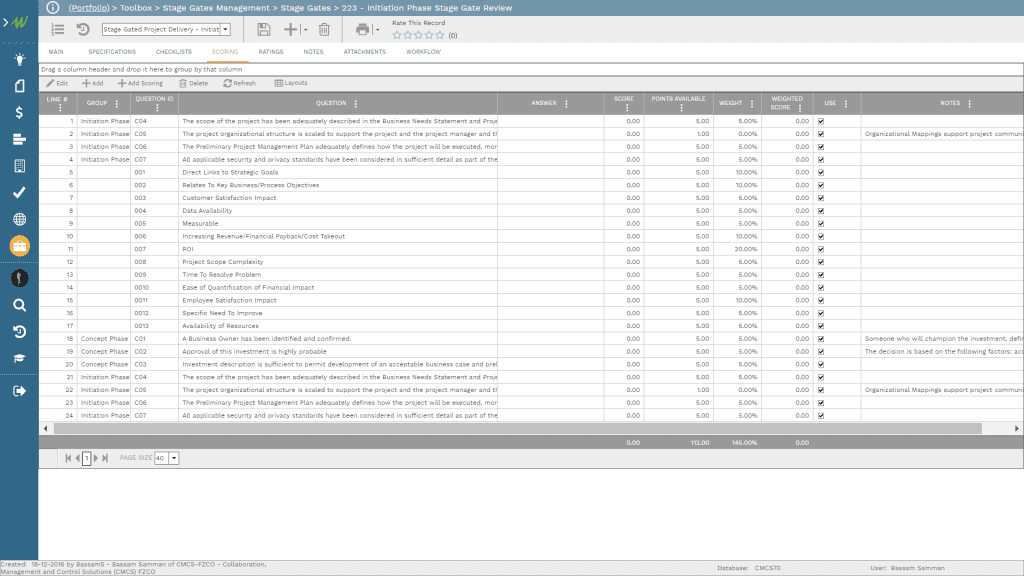Open the history clock icon in top toolbar
Viewport: 1024px width, 576px height.
point(83,30)
